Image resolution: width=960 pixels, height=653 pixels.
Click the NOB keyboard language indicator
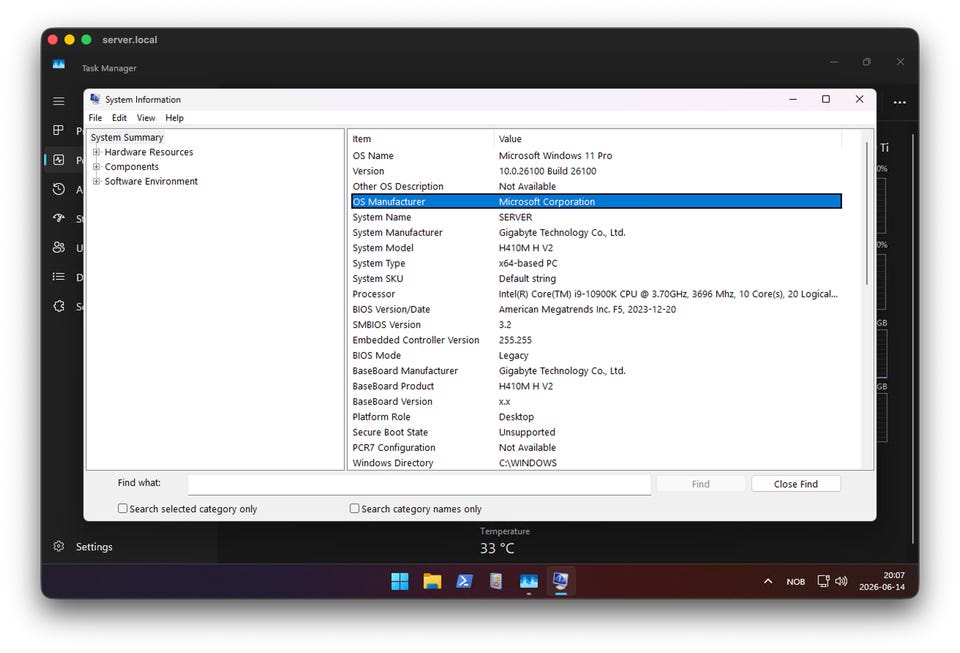coord(795,582)
